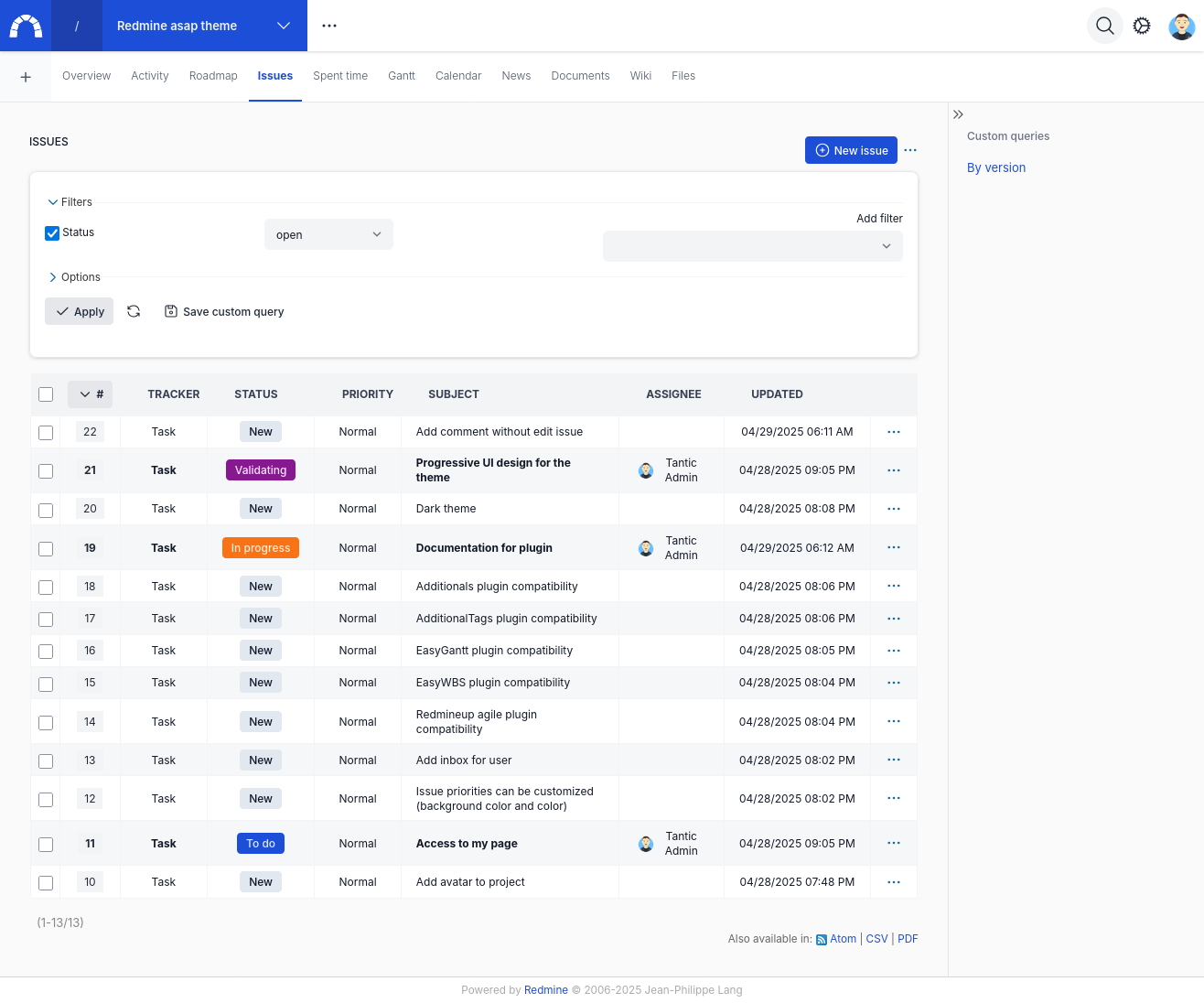Click the New issue button
This screenshot has height=1003, width=1204.
tap(851, 150)
